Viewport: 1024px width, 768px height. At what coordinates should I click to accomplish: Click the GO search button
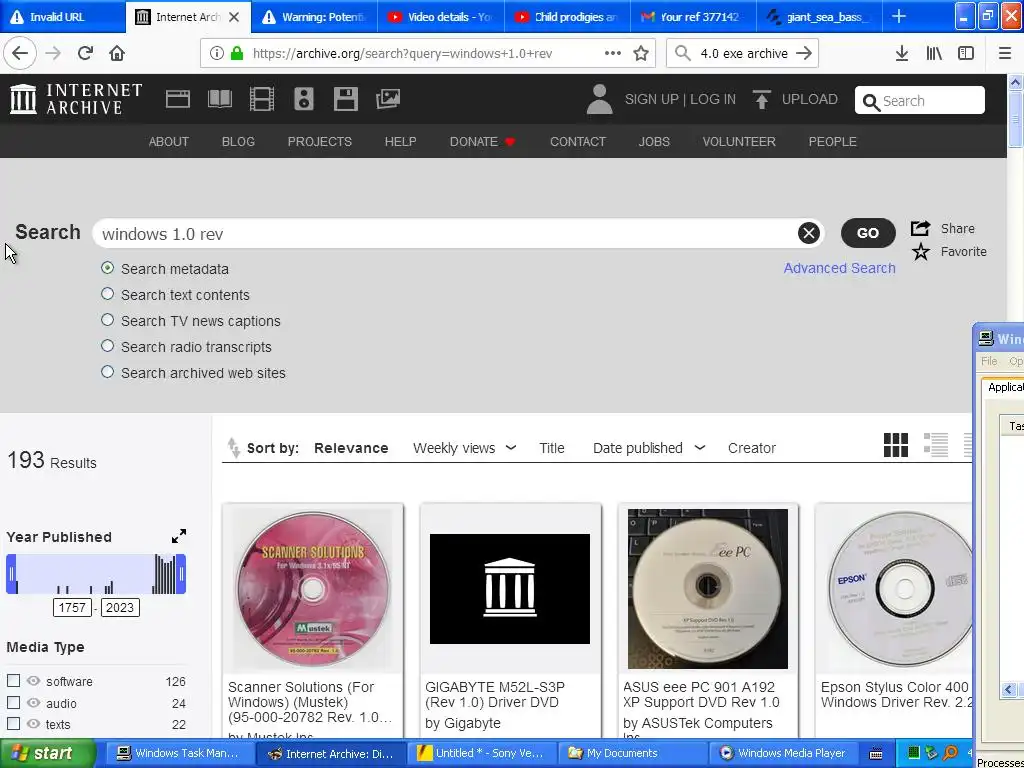868,233
